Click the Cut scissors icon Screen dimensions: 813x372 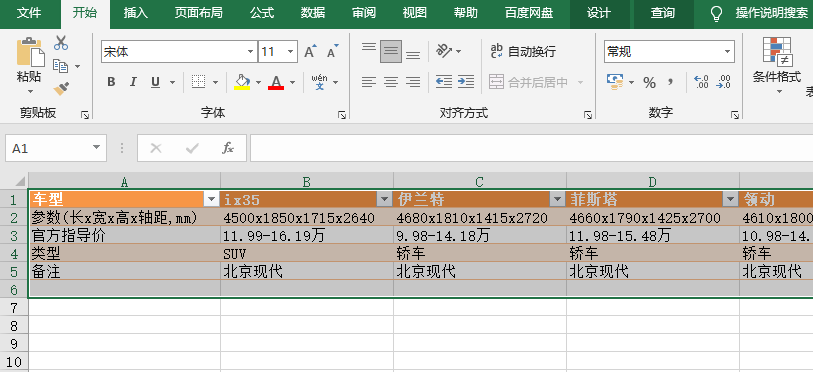click(61, 43)
